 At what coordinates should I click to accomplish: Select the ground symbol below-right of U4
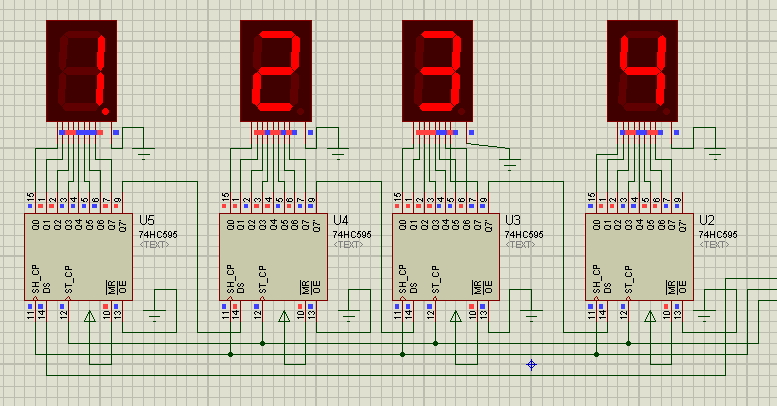click(x=349, y=316)
